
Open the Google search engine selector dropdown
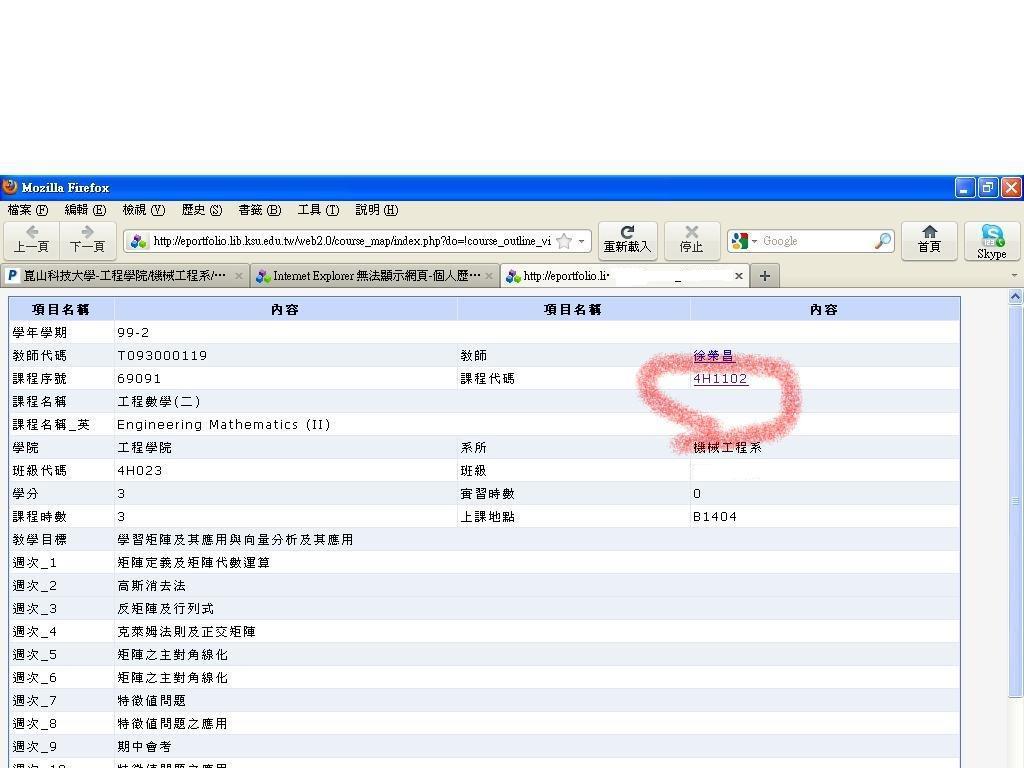pyautogui.click(x=745, y=241)
